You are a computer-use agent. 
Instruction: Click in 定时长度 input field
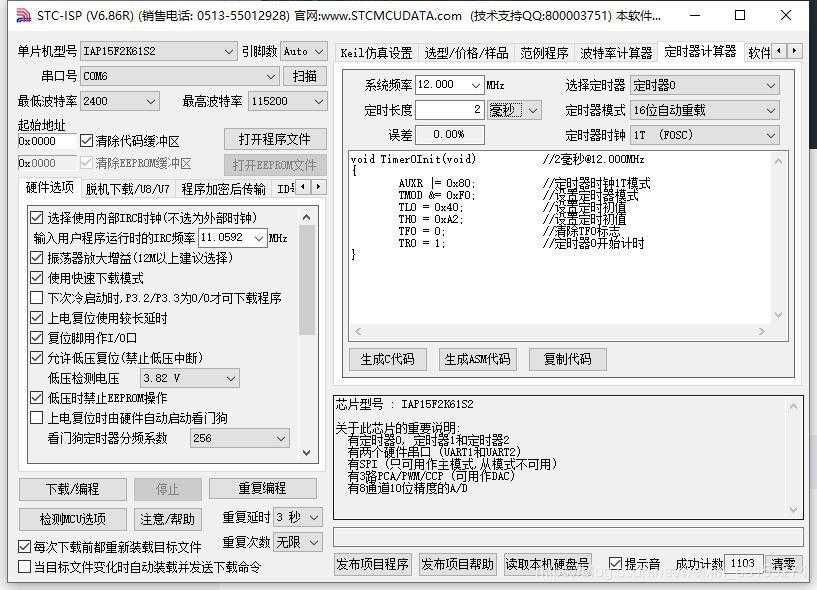[450, 110]
